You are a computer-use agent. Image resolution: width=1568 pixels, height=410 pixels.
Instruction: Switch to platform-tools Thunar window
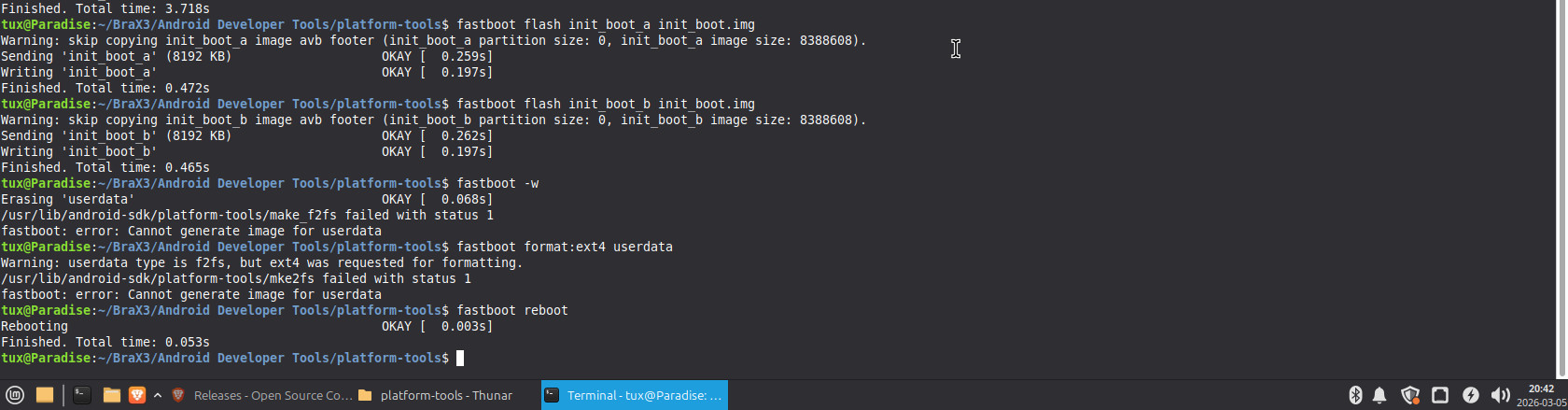pos(446,395)
